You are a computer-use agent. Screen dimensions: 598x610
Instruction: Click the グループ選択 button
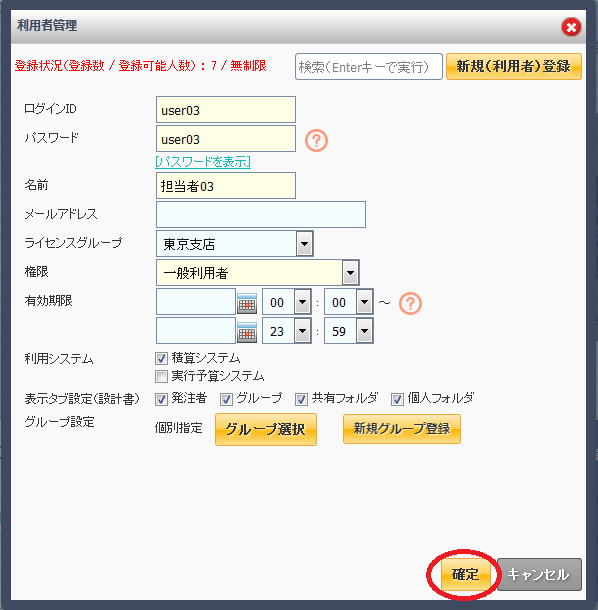pyautogui.click(x=266, y=429)
